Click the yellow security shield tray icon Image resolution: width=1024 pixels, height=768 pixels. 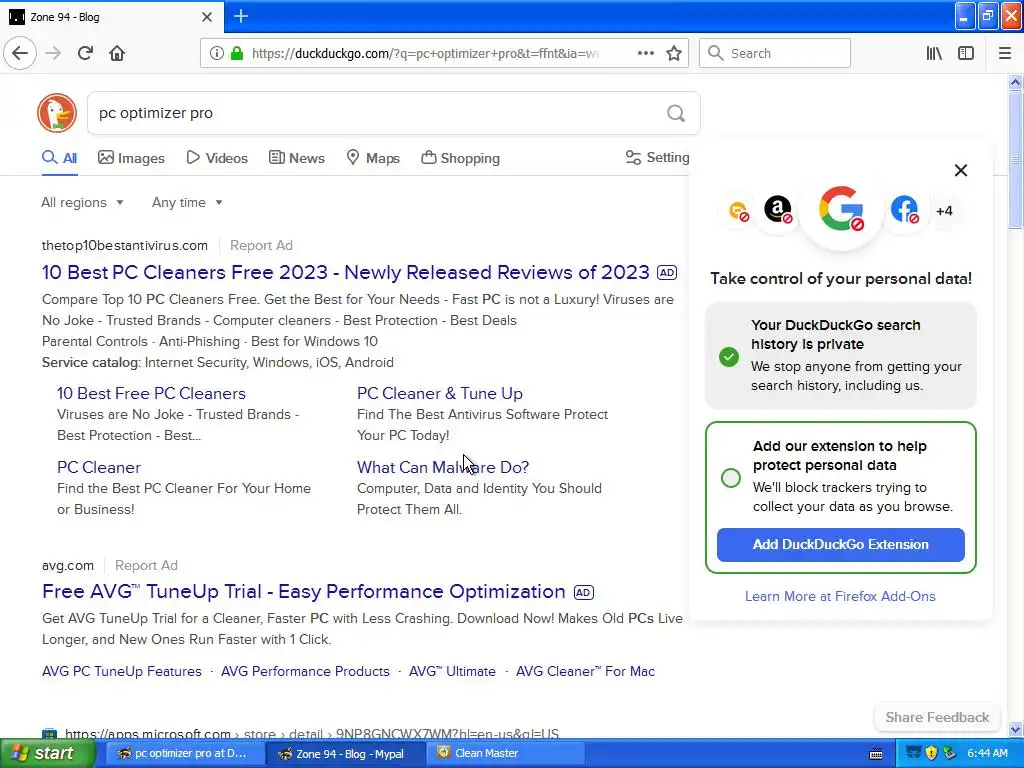tap(931, 753)
